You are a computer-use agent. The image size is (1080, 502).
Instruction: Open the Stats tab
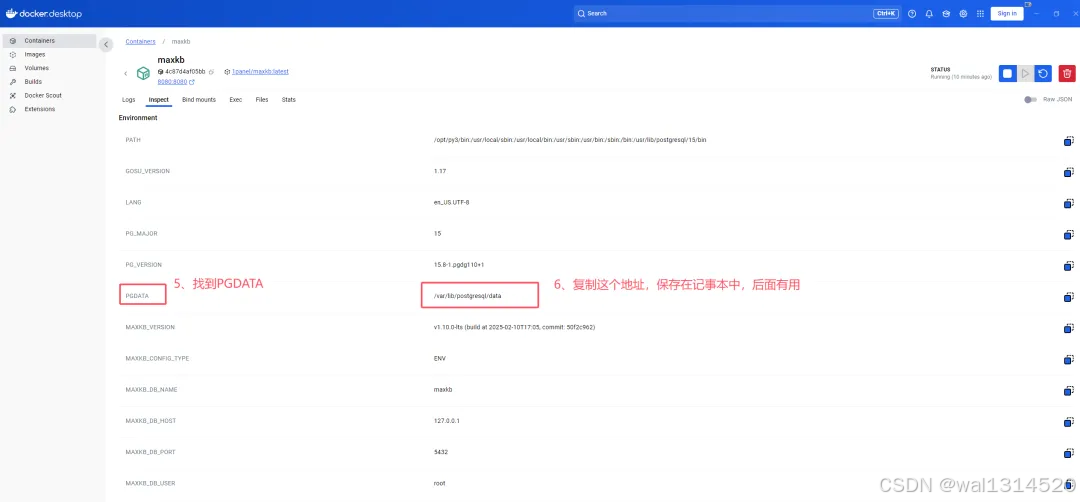pos(289,100)
